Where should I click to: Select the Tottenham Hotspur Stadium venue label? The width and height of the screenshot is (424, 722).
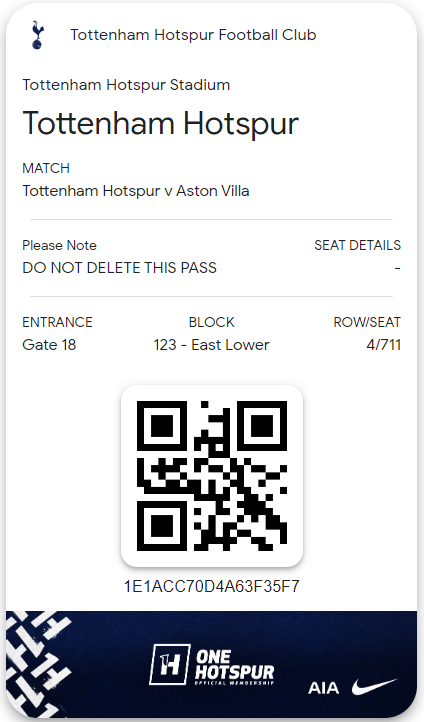coord(126,85)
